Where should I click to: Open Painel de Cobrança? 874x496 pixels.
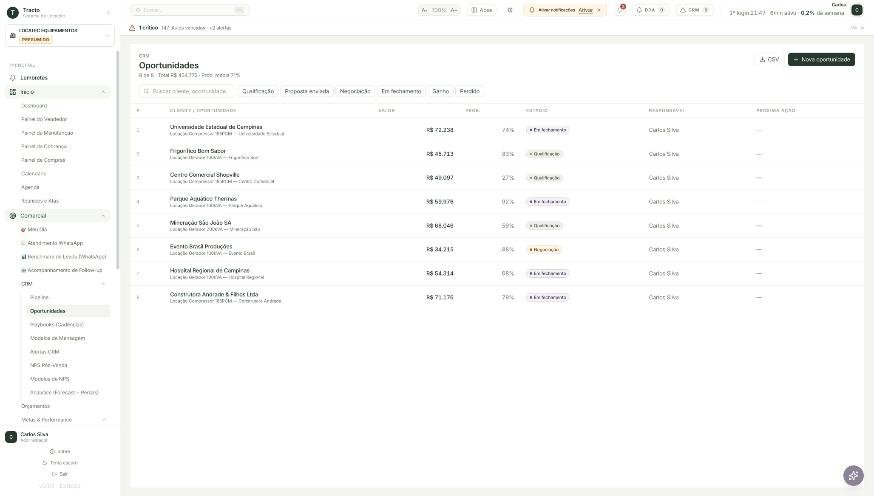(44, 147)
